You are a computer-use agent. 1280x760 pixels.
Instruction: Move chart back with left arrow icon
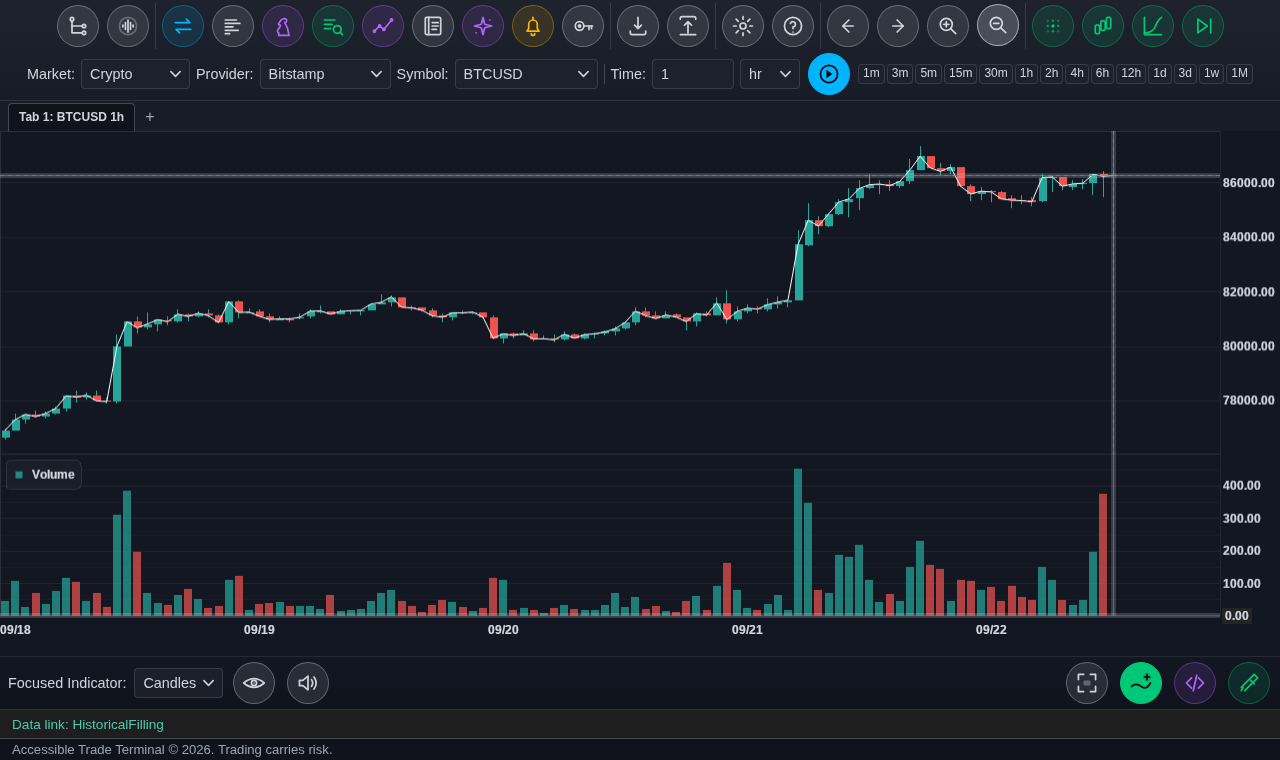click(x=848, y=26)
